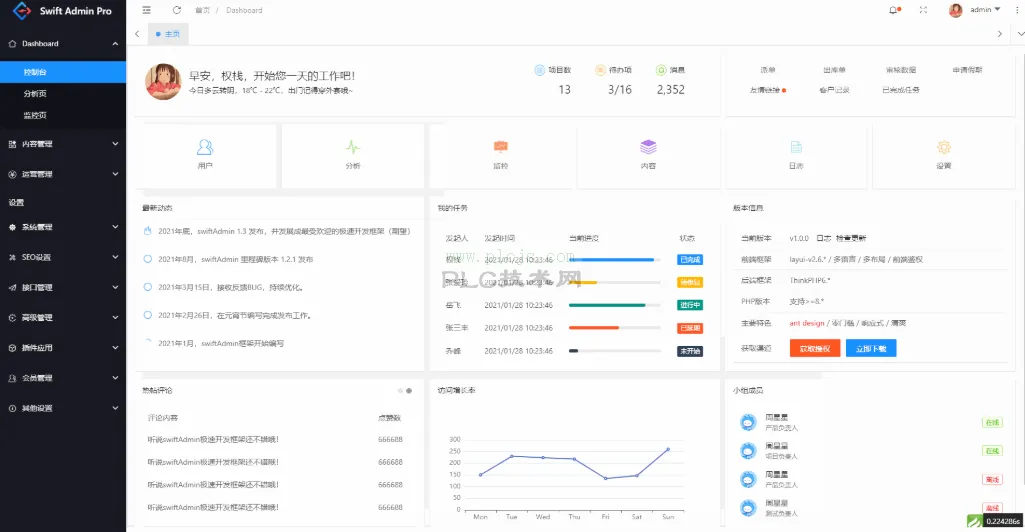The width and height of the screenshot is (1025, 532).
Task: Click the first green online status tag
Action: pyautogui.click(x=992, y=422)
